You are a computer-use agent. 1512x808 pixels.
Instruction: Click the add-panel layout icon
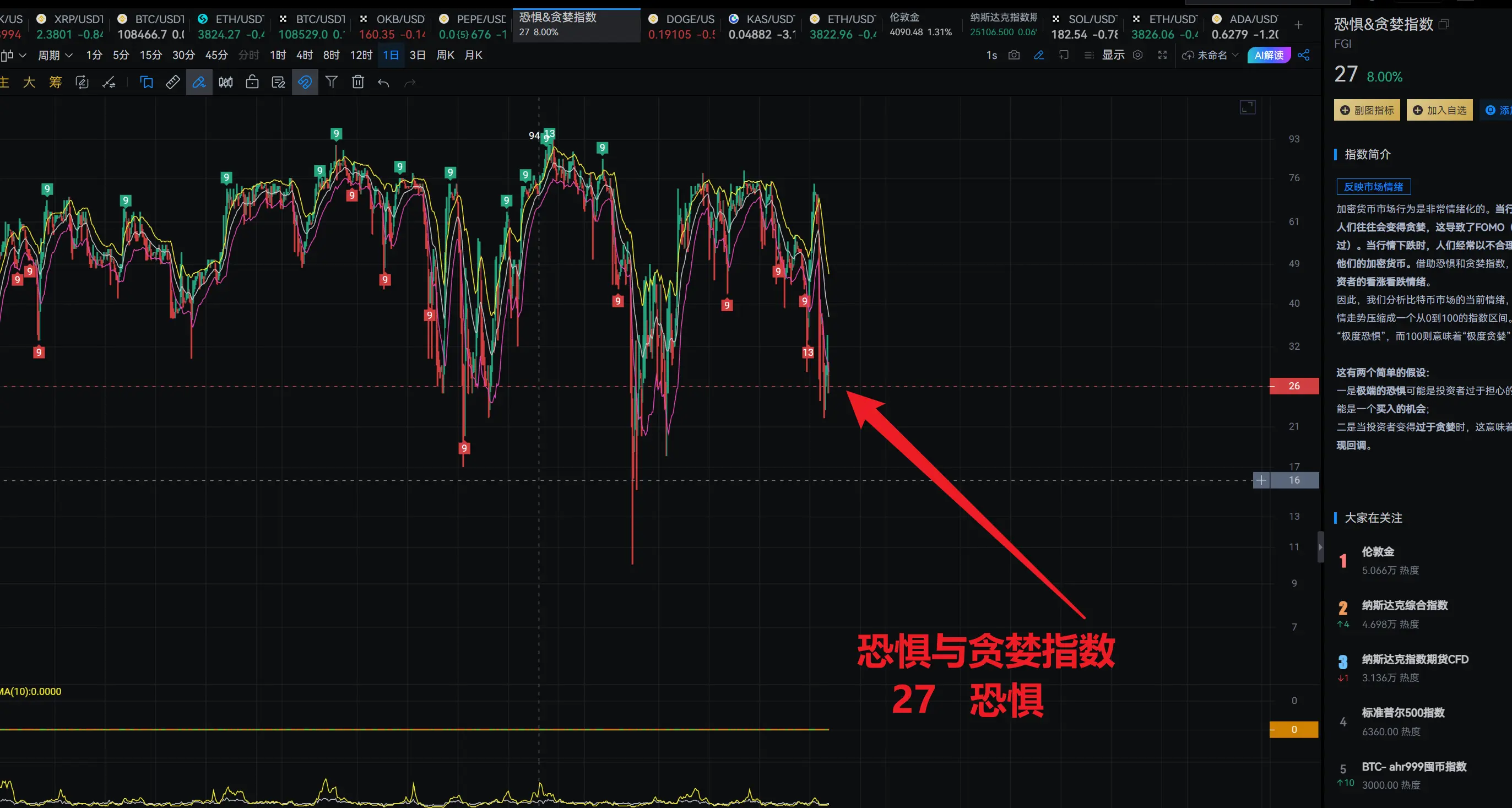click(1064, 55)
